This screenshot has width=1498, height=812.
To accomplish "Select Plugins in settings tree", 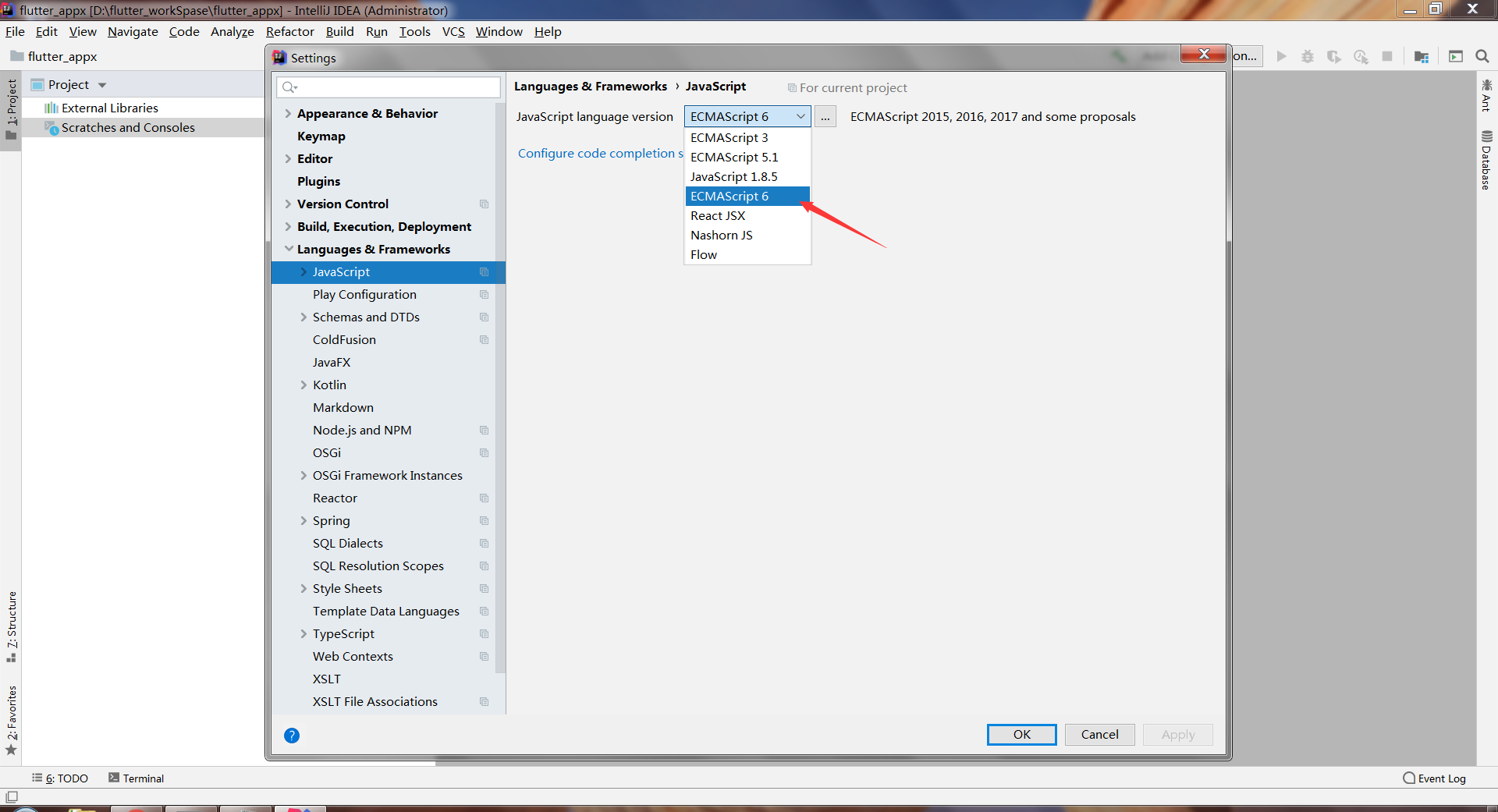I will [318, 181].
